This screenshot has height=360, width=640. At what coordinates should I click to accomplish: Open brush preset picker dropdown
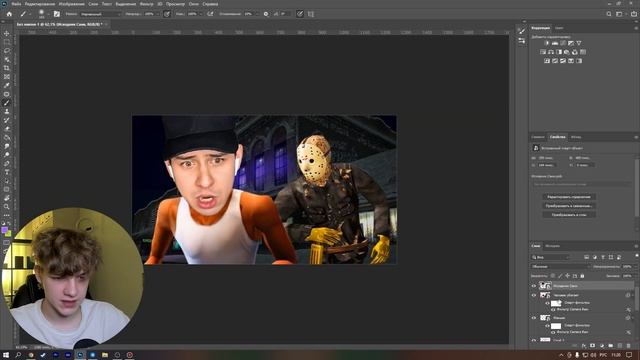pos(49,14)
